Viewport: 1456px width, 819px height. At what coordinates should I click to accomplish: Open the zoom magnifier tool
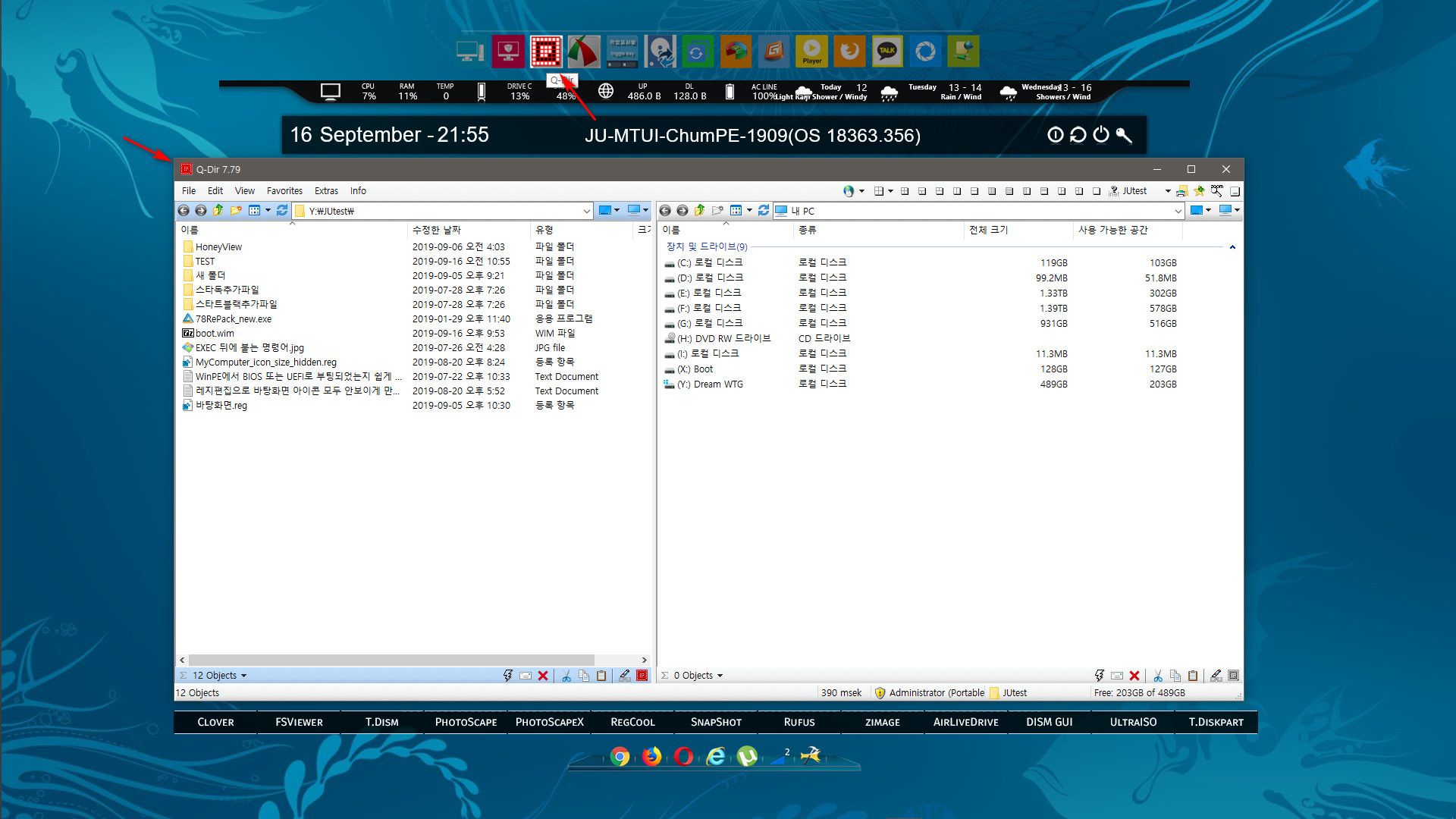[1217, 191]
